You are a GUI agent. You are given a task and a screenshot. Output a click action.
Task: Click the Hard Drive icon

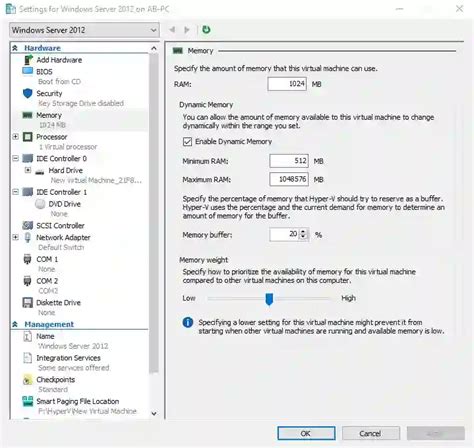coord(40,171)
